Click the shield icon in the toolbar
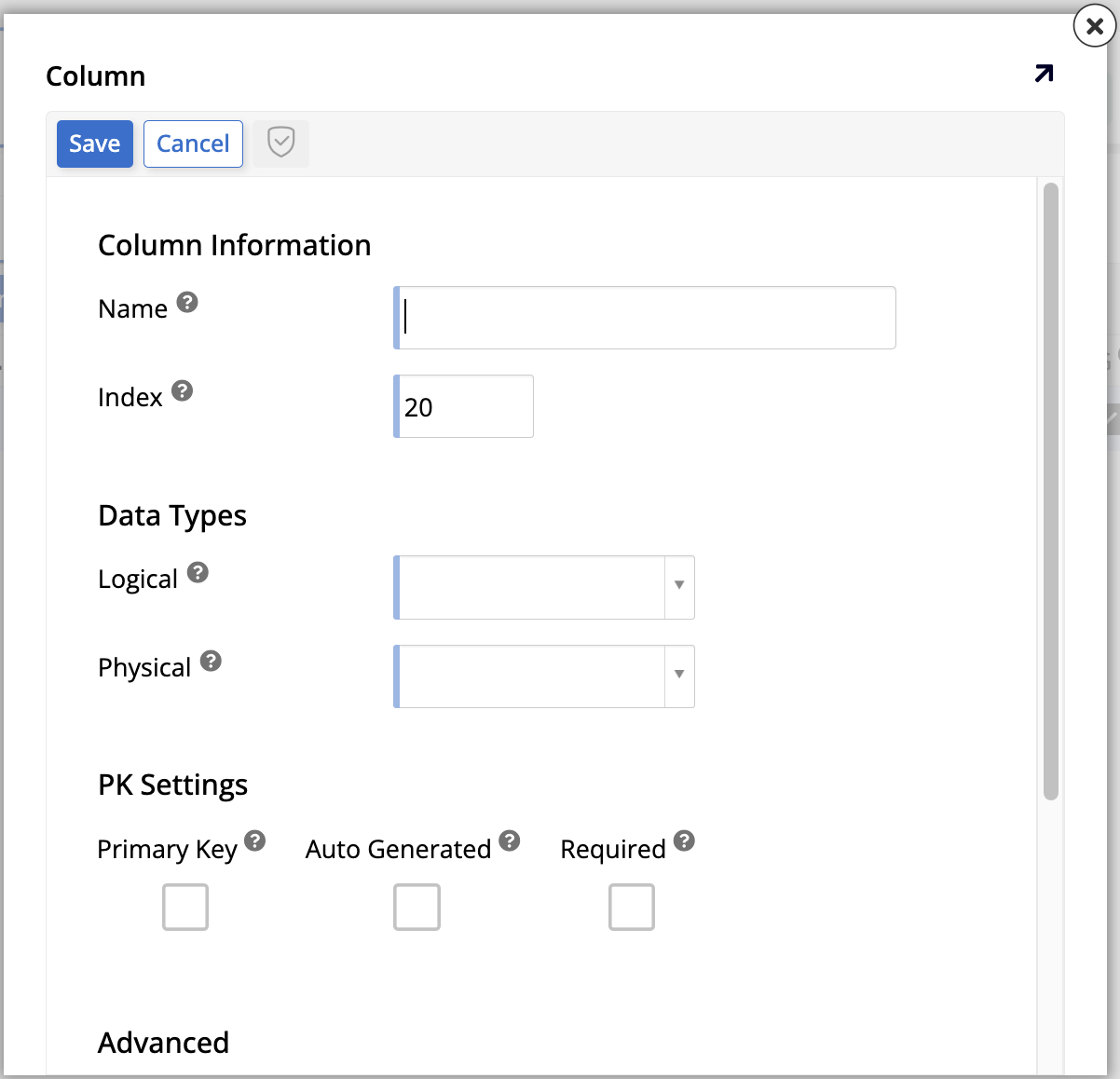Screen dimensions: 1120x1079 point(280,143)
